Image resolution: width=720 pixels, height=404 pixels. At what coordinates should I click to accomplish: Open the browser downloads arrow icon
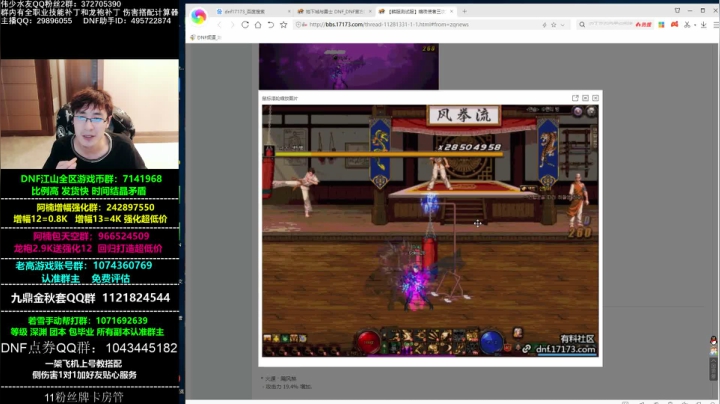[x=703, y=25]
